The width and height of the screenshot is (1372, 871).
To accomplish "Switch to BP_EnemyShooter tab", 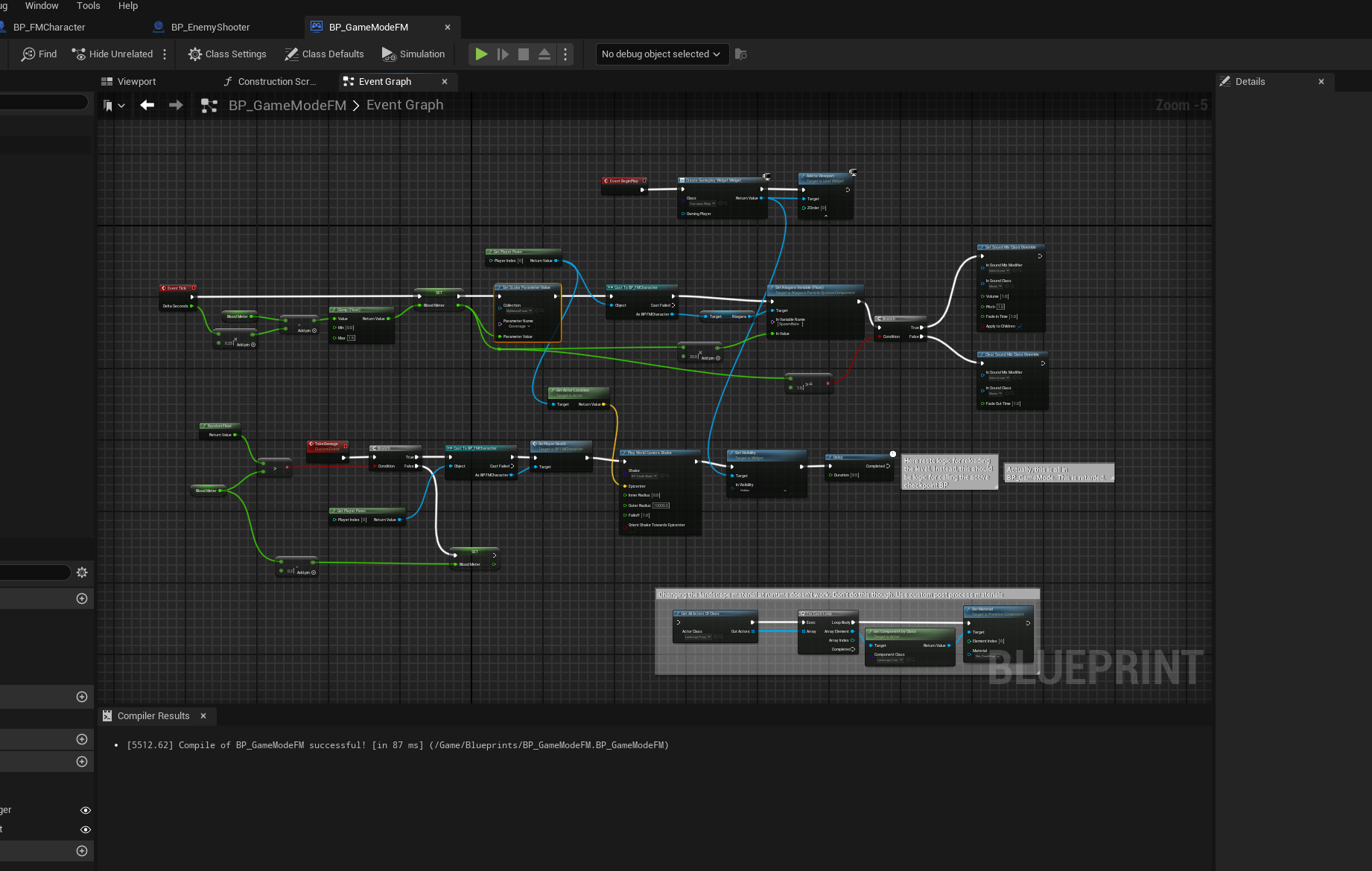I will point(210,28).
